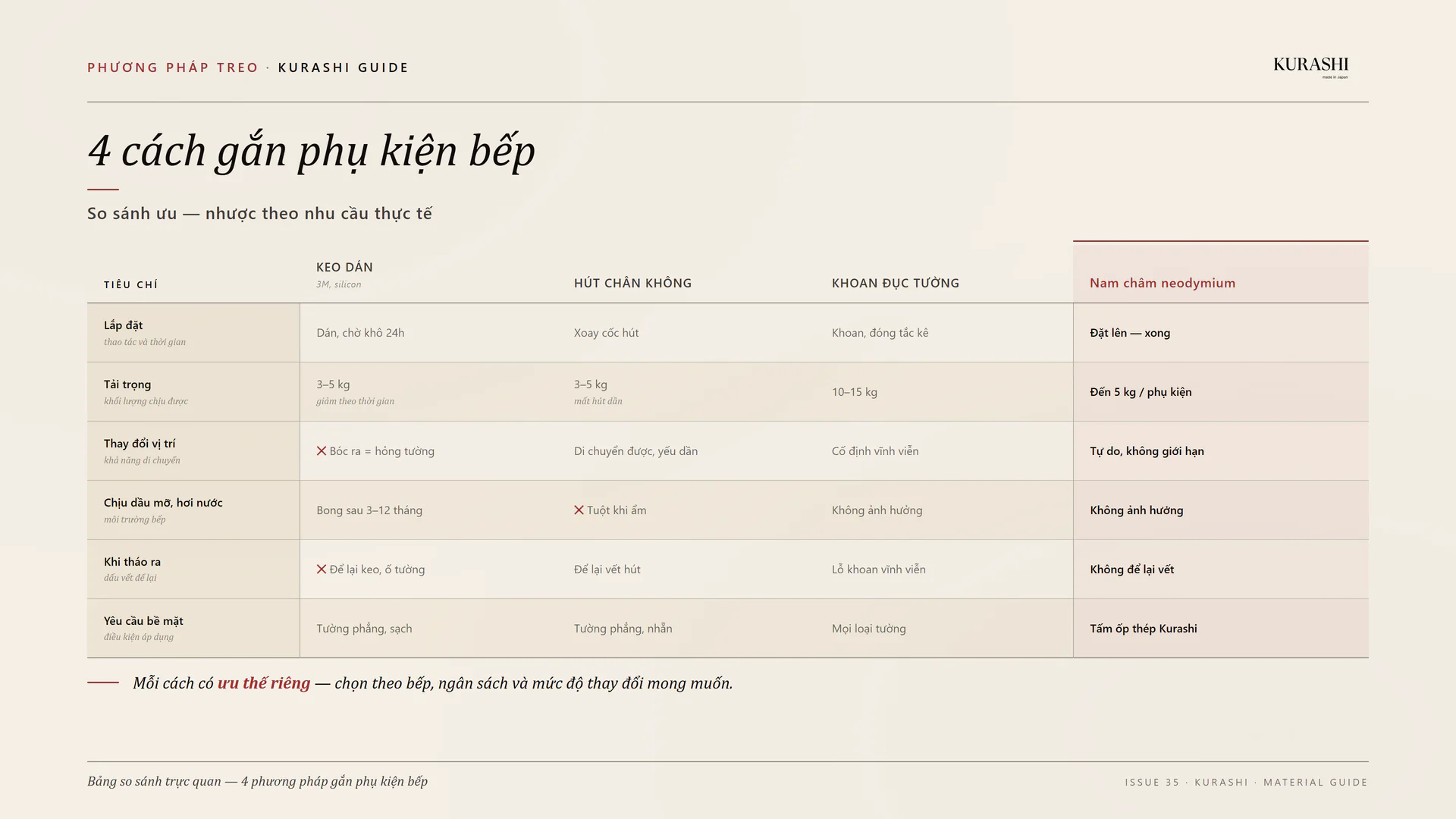
Task: Click the "môi trường bếp" sub-label
Action: [x=134, y=519]
